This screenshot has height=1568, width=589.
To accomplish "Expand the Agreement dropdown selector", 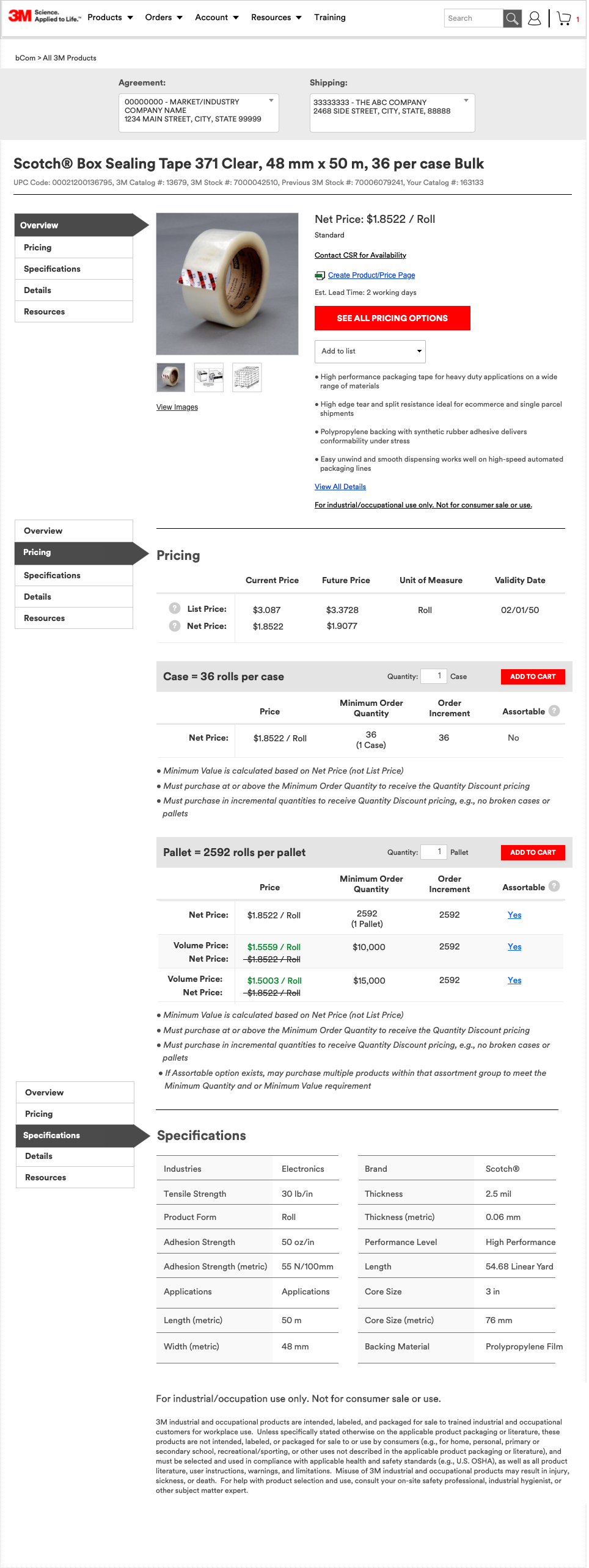I will [x=199, y=112].
